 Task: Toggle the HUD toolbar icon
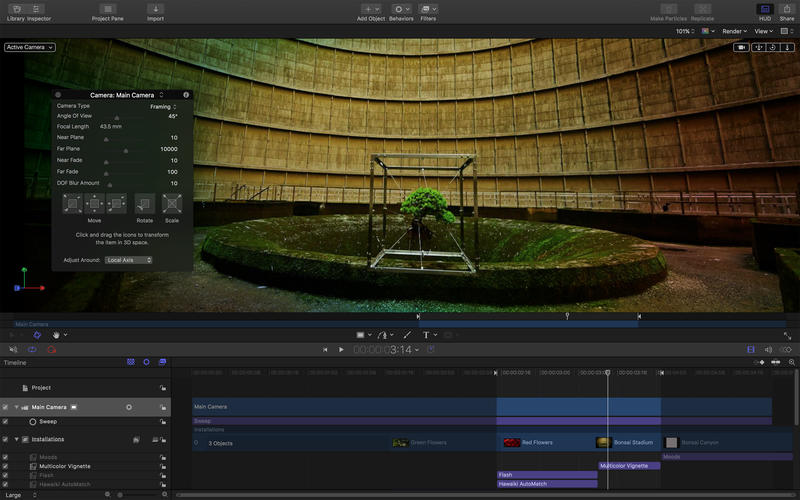pos(765,9)
